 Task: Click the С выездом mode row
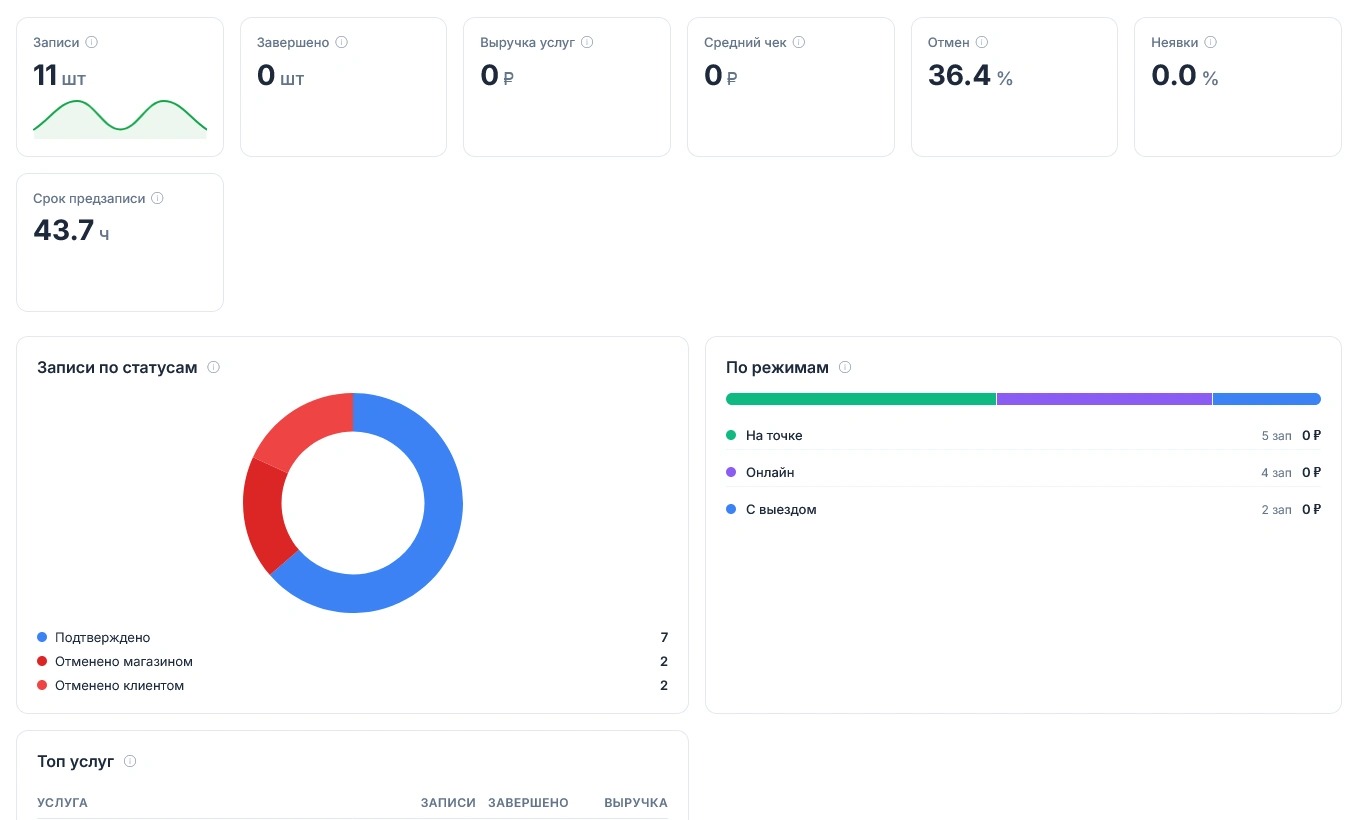(x=1023, y=509)
